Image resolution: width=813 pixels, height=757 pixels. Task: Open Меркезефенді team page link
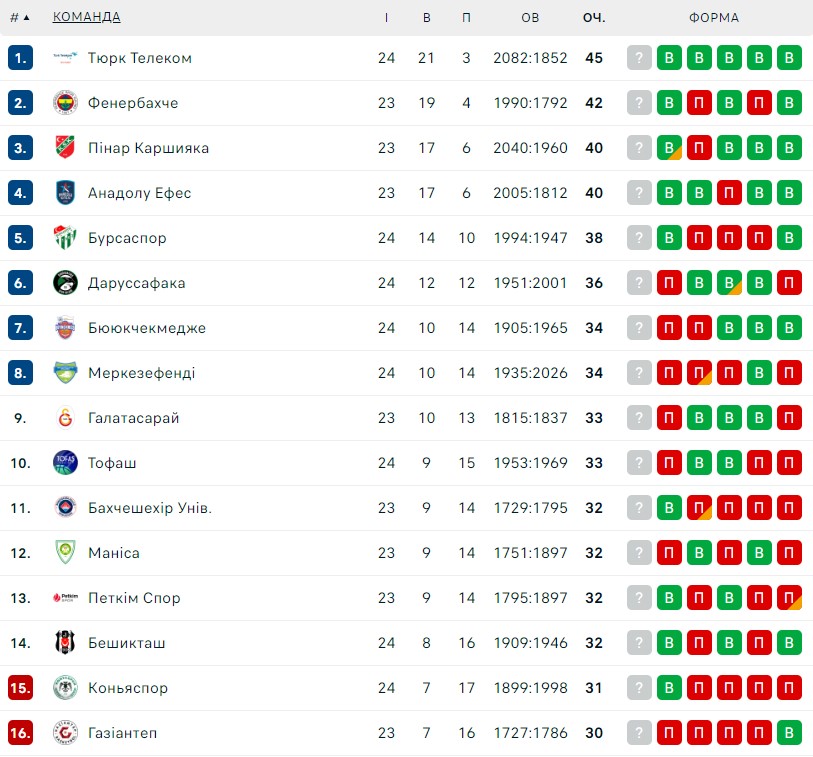pos(142,373)
